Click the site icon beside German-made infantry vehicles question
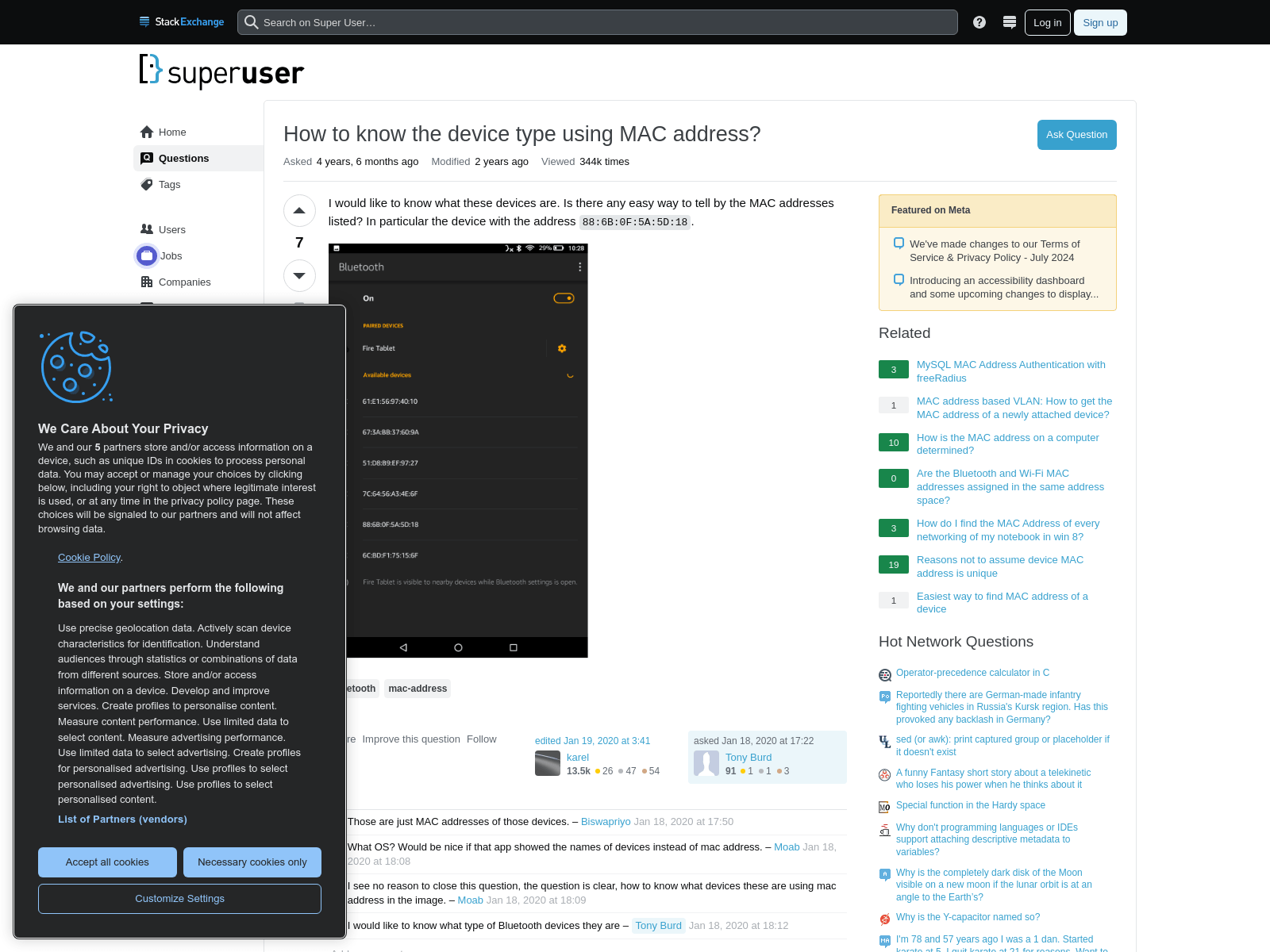The height and width of the screenshot is (952, 1270). pyautogui.click(x=885, y=697)
